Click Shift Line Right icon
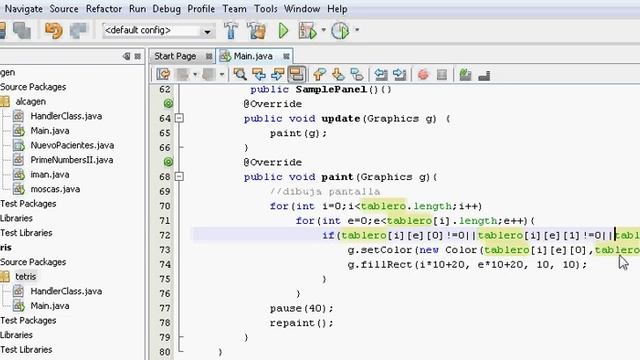This screenshot has width=640, height=360. [400, 74]
